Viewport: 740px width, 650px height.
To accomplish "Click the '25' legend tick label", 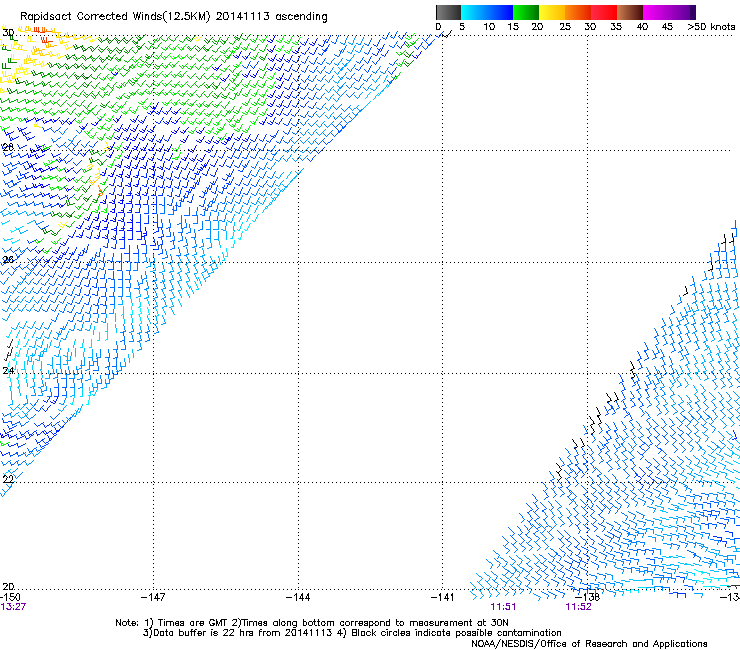I will click(565, 27).
